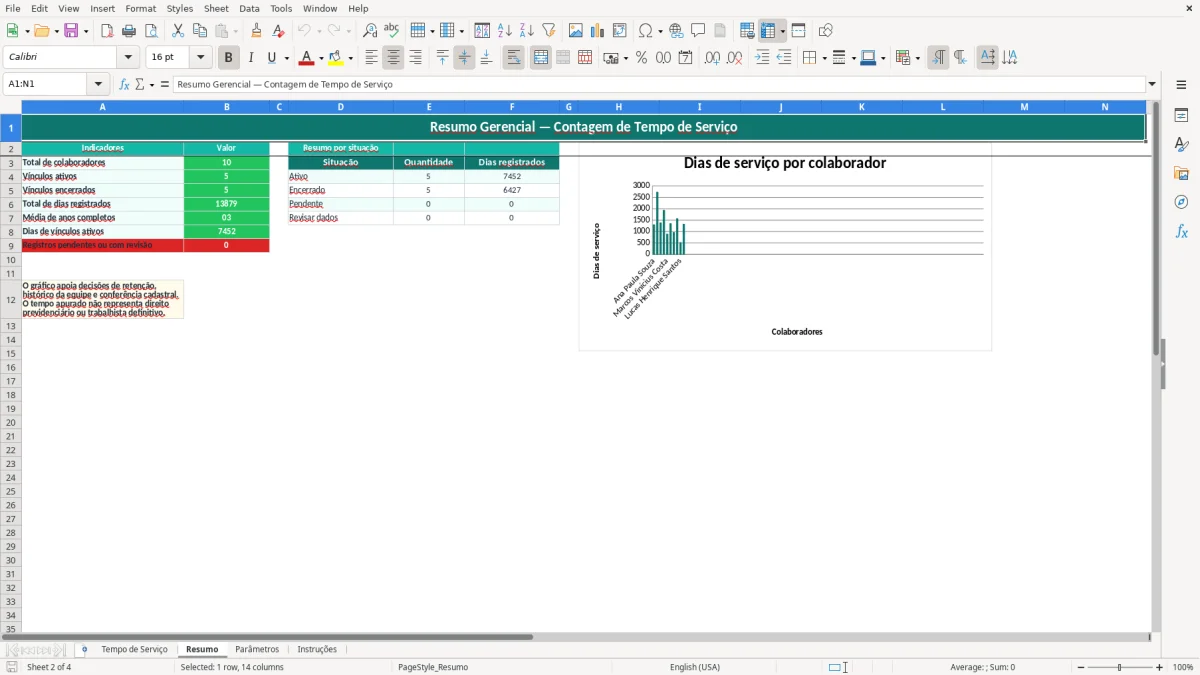Image resolution: width=1200 pixels, height=675 pixels.
Task: Click the Zoom Out minus button
Action: coord(1081,667)
